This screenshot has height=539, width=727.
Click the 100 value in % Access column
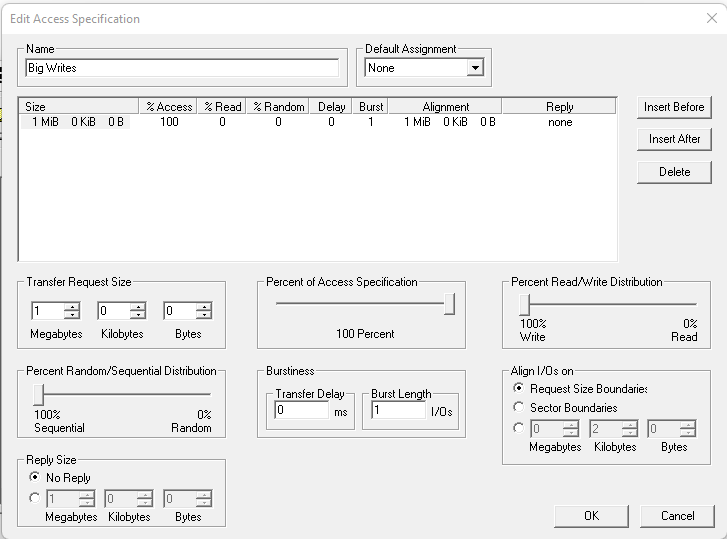pyautogui.click(x=169, y=122)
